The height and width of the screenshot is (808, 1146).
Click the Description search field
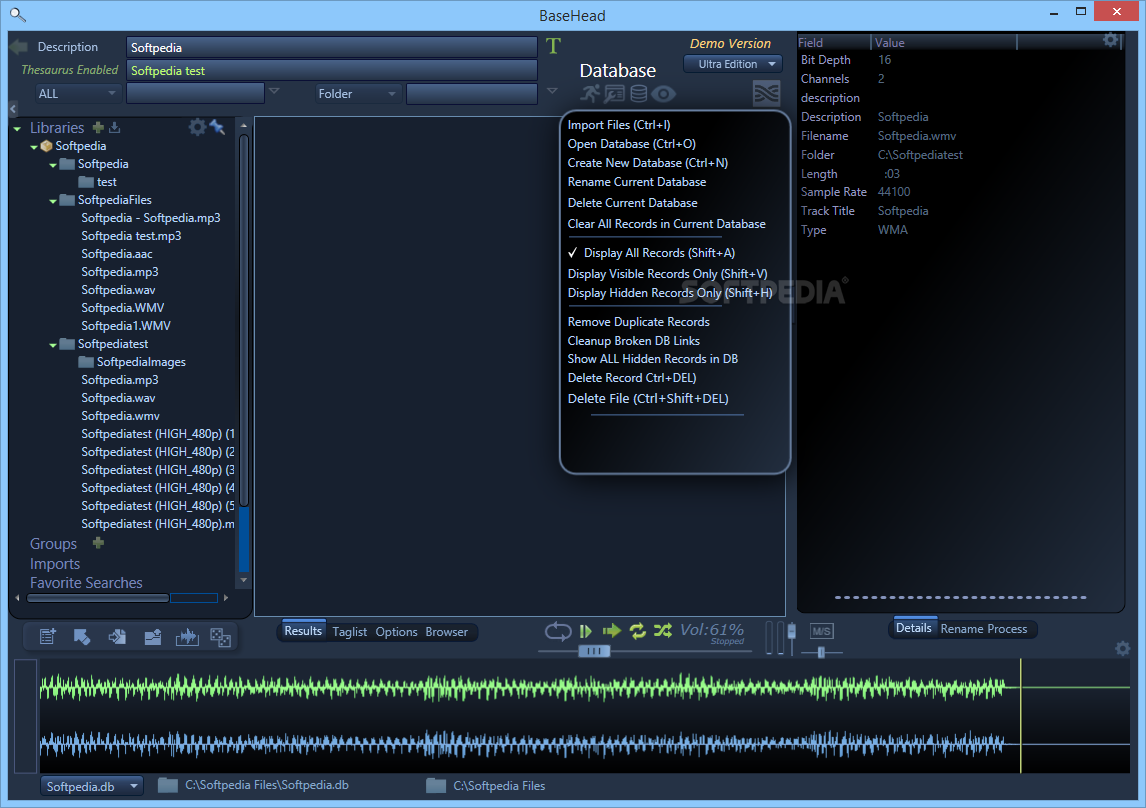click(332, 47)
